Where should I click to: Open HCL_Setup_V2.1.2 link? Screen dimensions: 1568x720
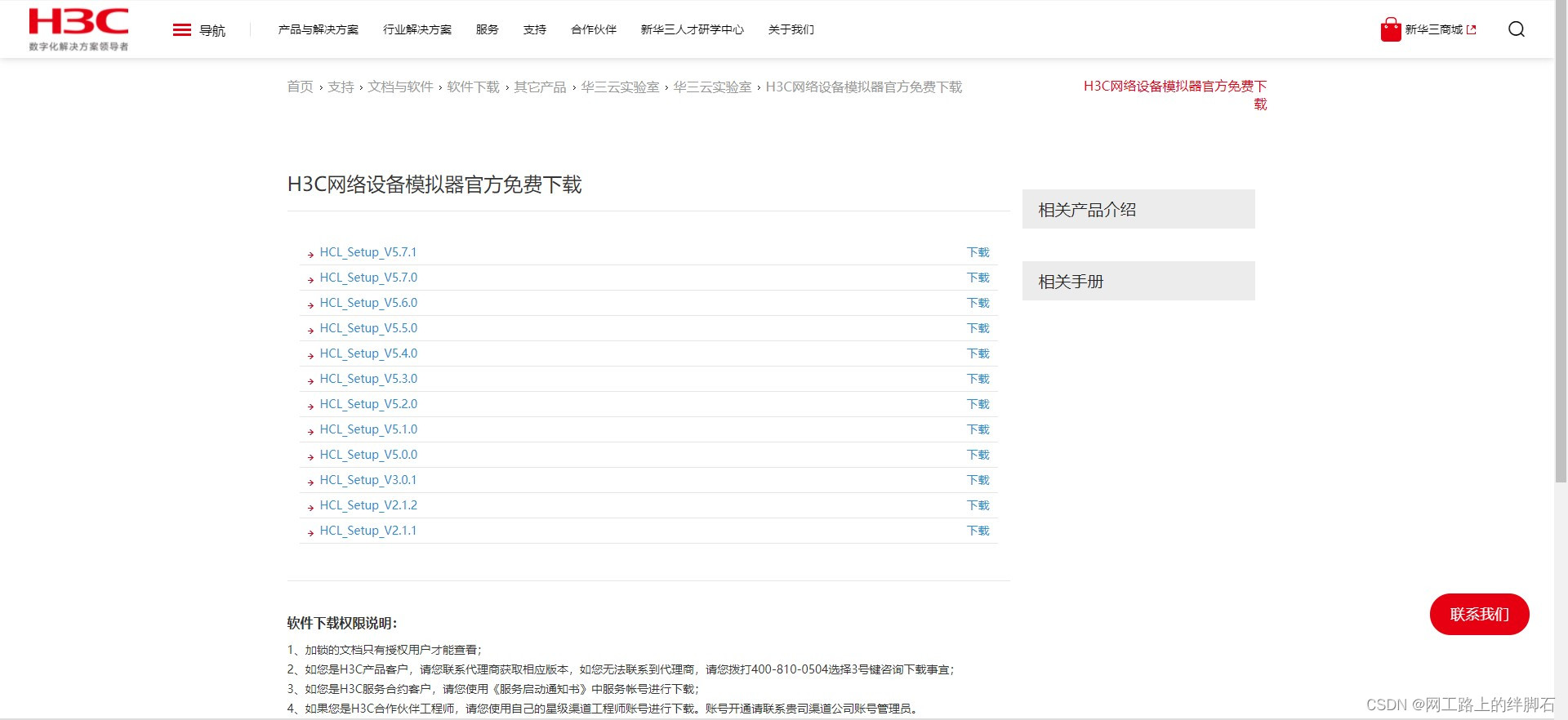click(368, 505)
